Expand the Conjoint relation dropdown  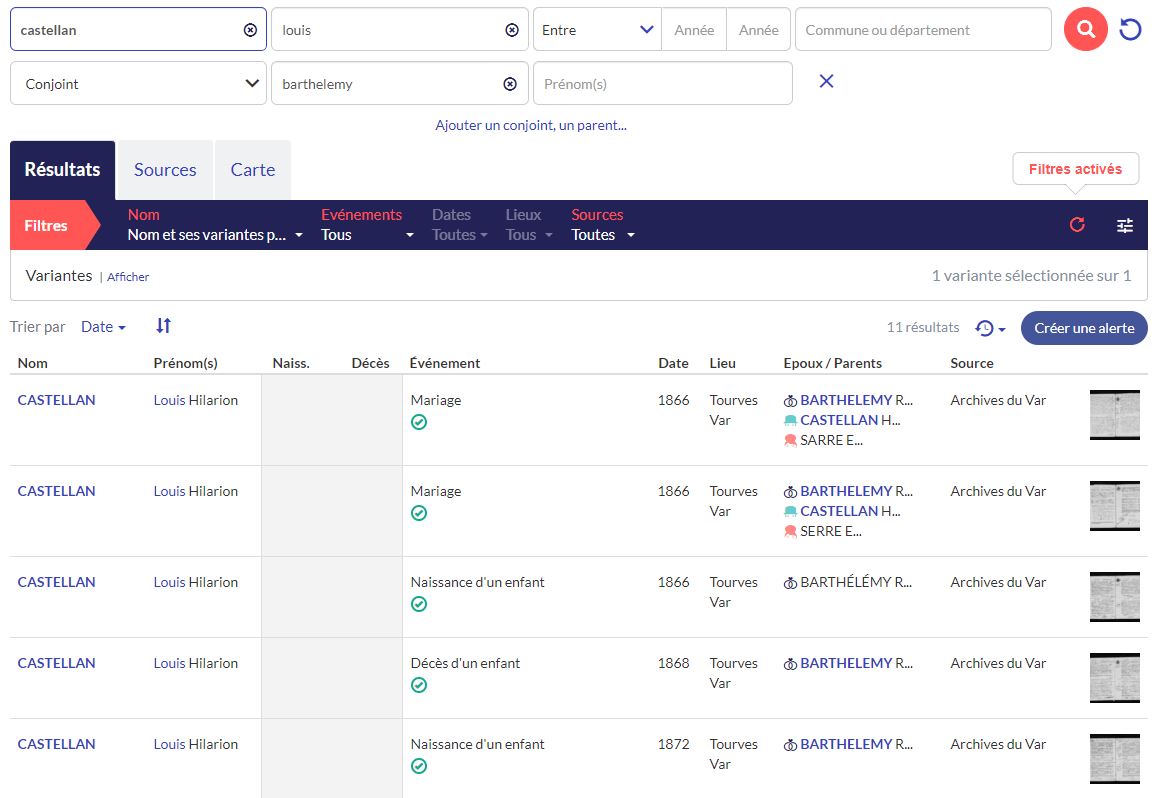(x=138, y=84)
